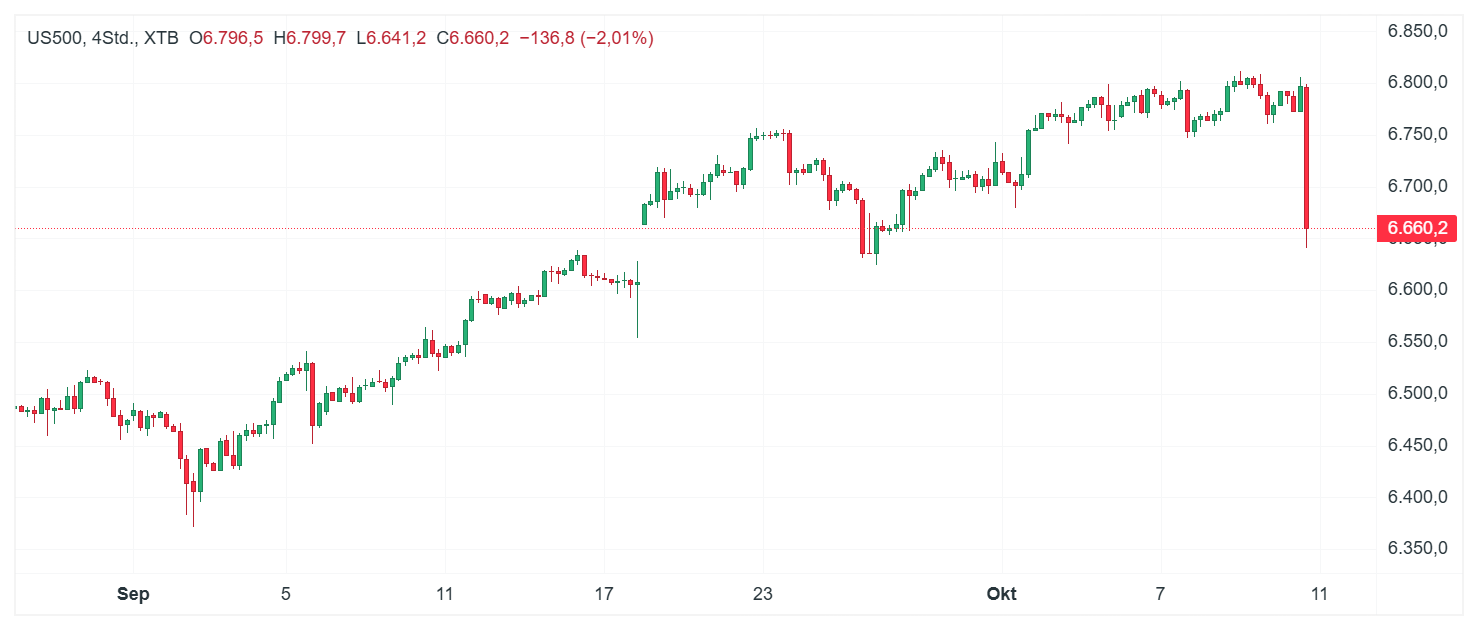Select the large red last candle

1307,157
